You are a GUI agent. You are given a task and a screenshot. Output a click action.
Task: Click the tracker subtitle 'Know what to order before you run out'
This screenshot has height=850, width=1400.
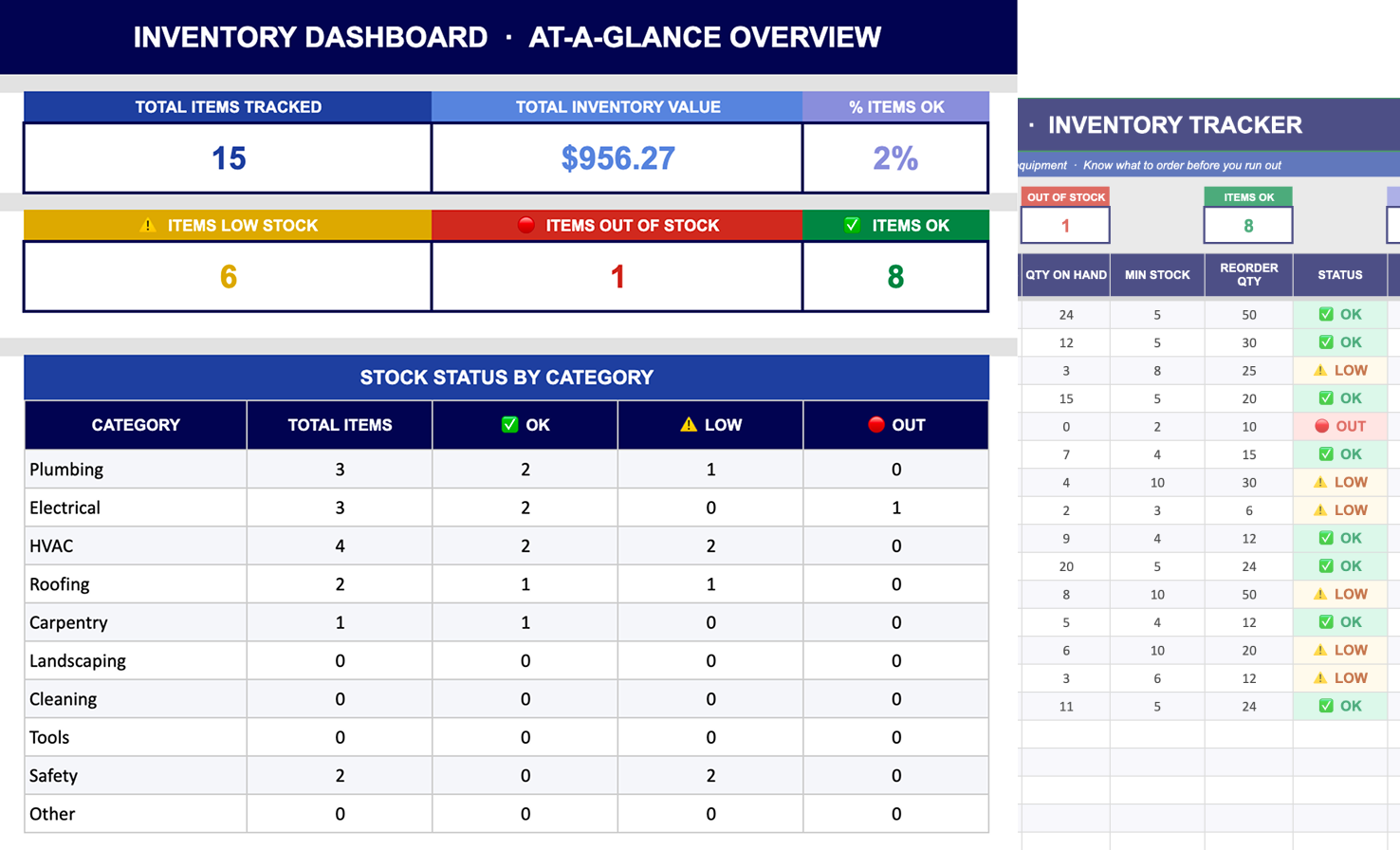pos(1182,165)
